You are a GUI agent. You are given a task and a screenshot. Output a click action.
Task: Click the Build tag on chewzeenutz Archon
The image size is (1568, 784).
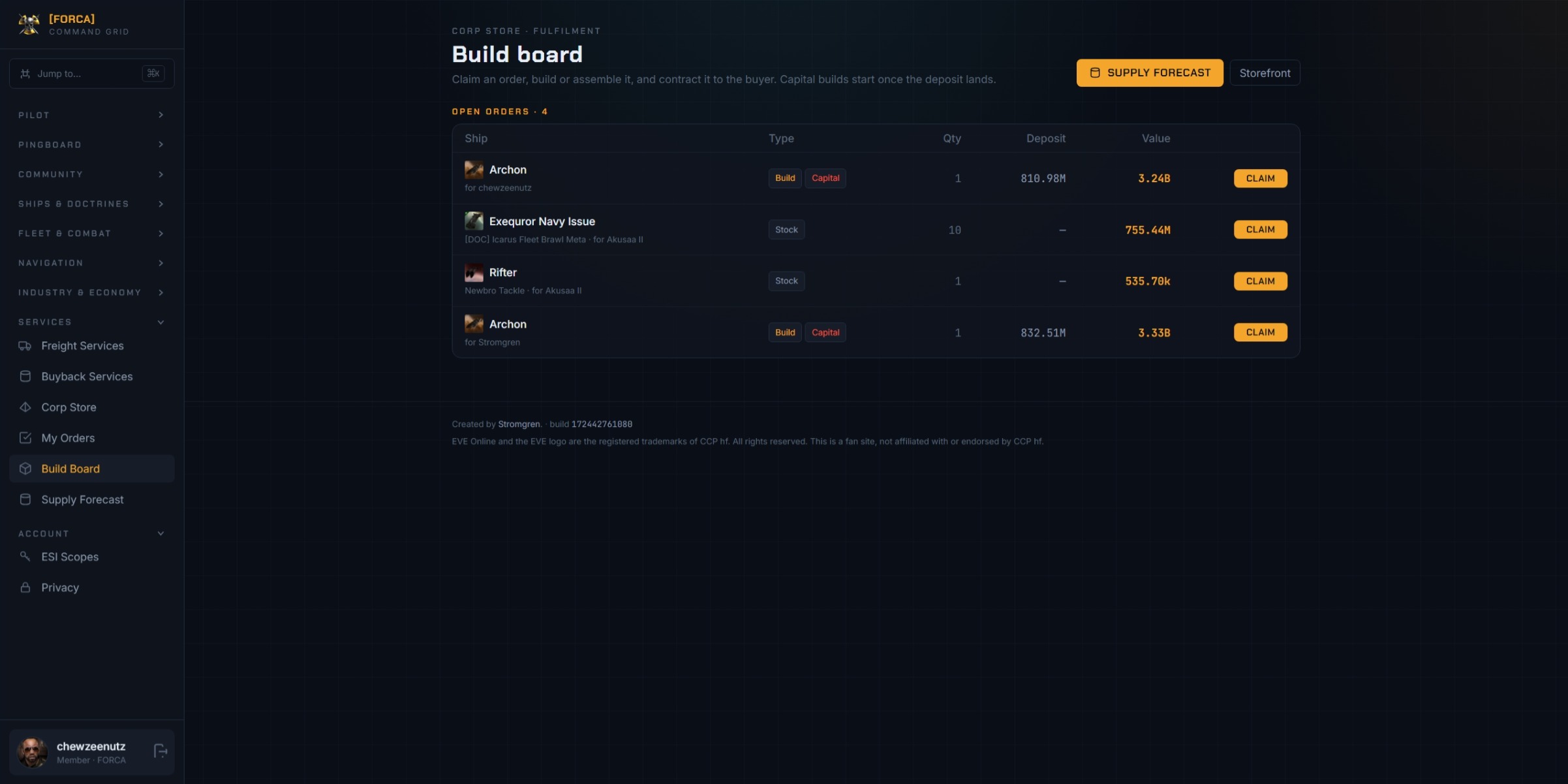(x=785, y=178)
